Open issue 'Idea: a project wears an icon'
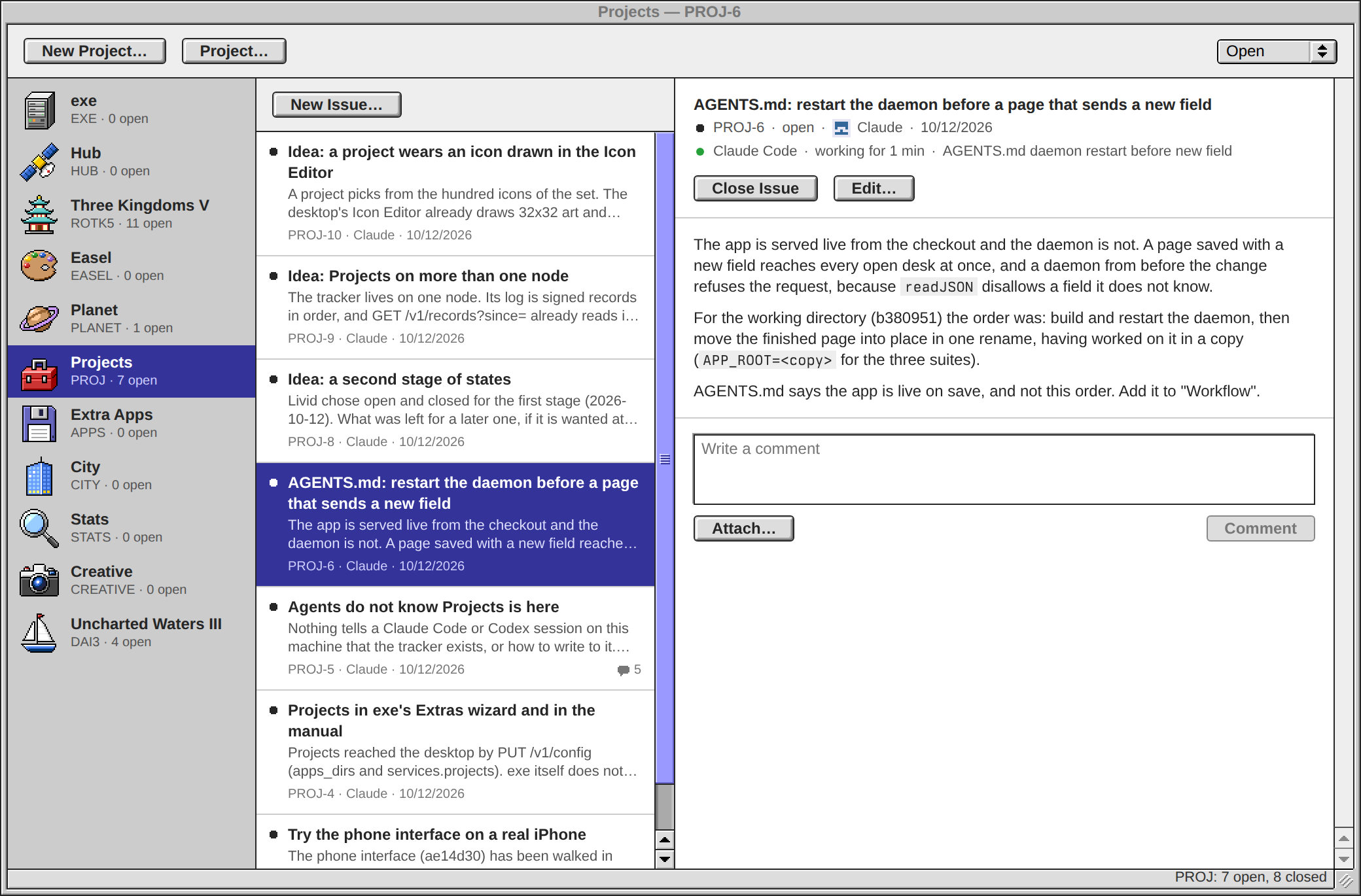The width and height of the screenshot is (1361, 896). [456, 194]
